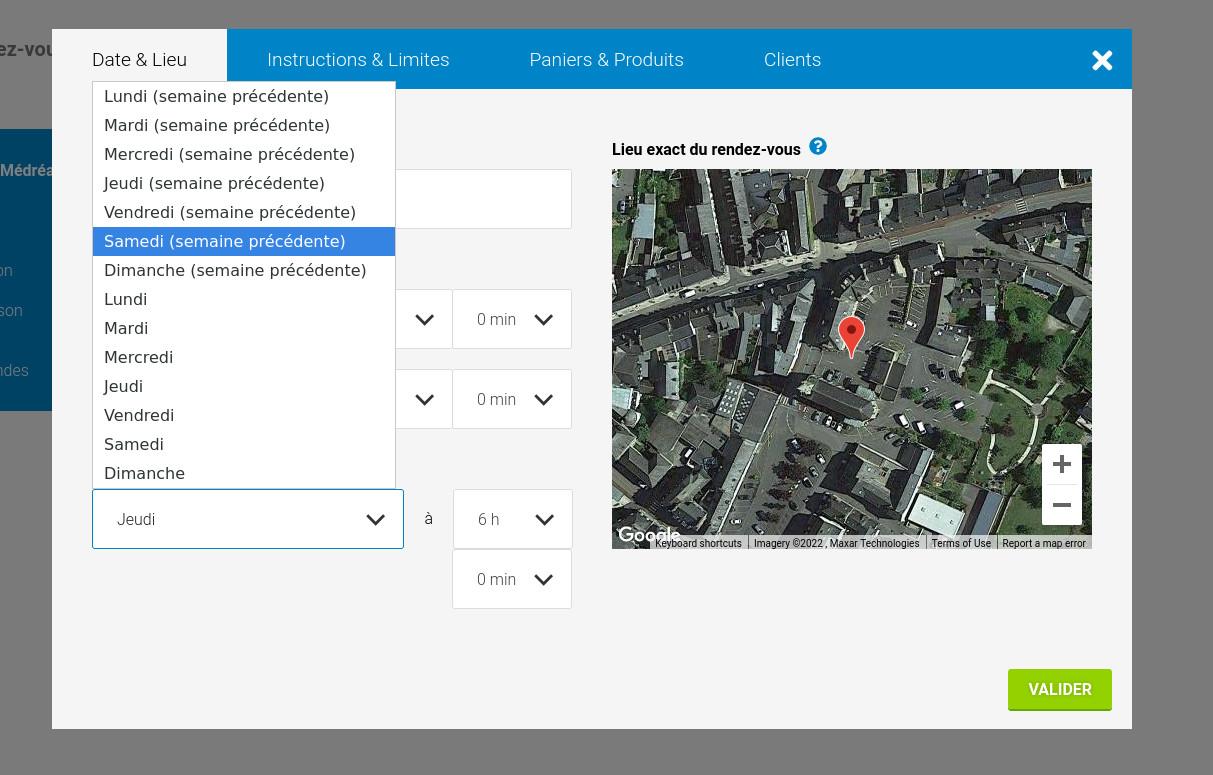This screenshot has height=775, width=1213.
Task: Switch to Instructions & Limites tab
Action: coord(358,60)
